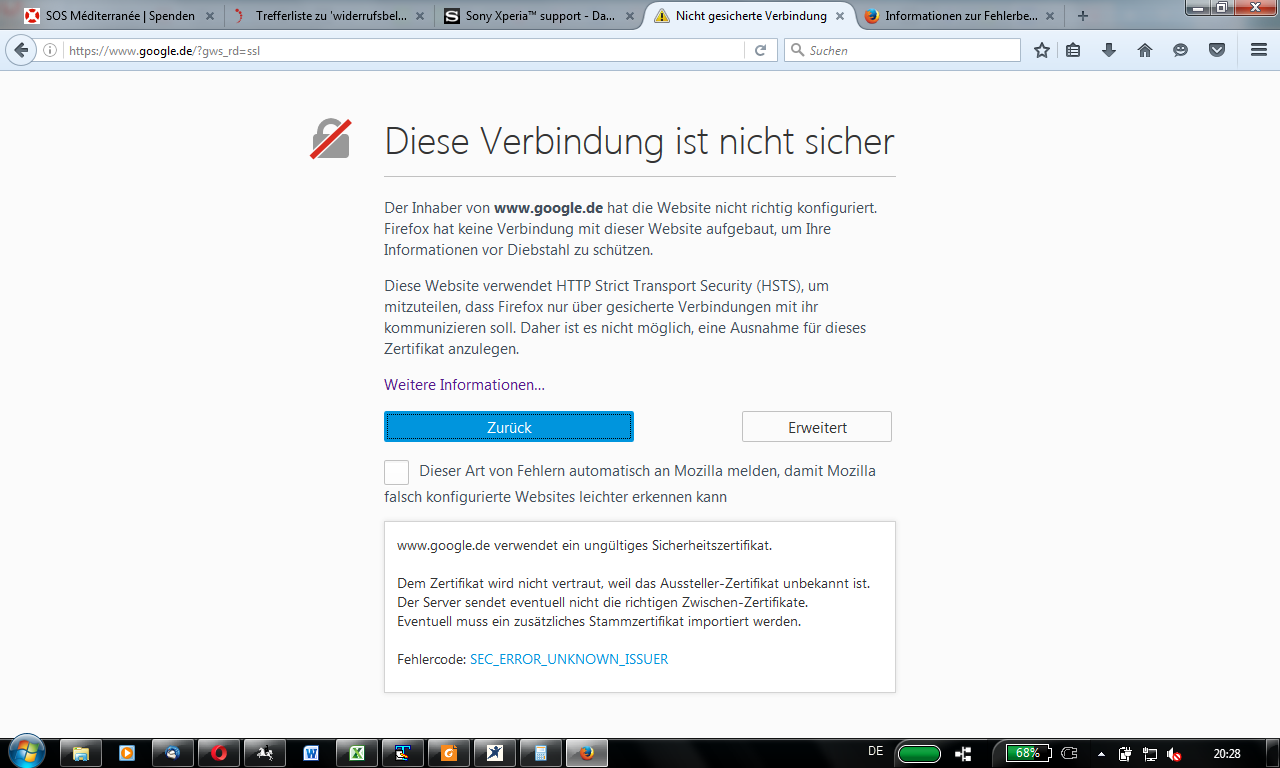This screenshot has width=1280, height=768.
Task: Click the 20:28 taskbar clock
Action: (1227, 753)
